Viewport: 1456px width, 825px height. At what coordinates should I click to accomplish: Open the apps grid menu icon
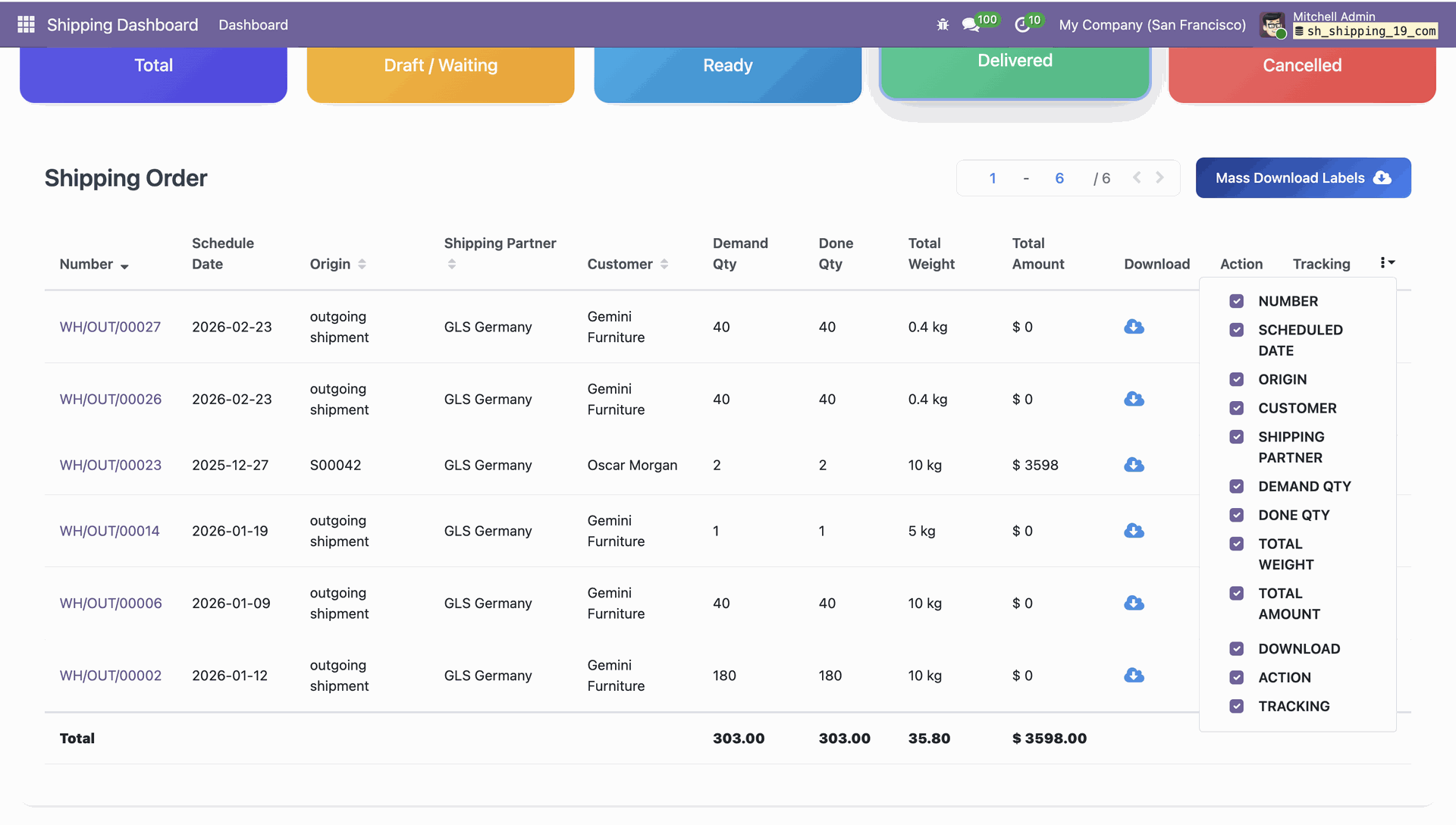click(26, 24)
